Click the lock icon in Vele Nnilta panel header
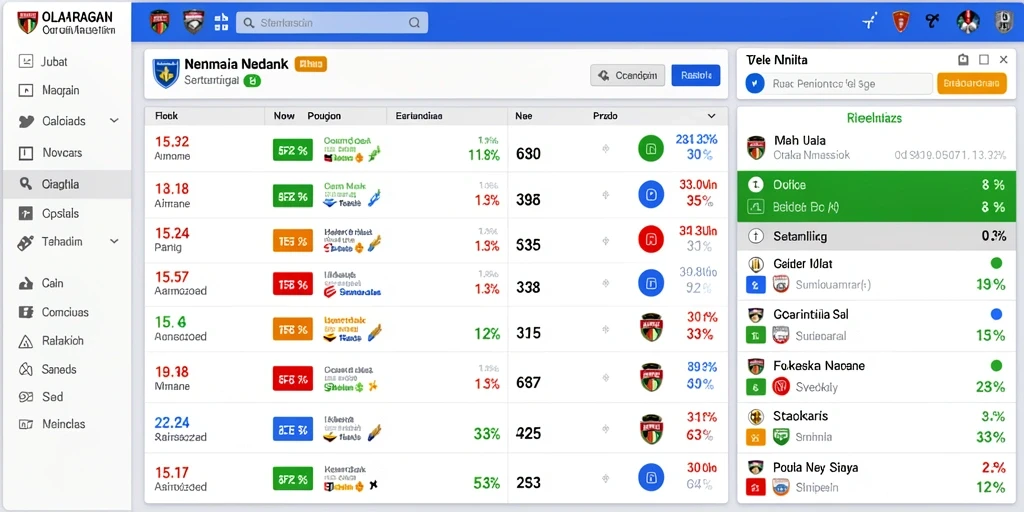The height and width of the screenshot is (512, 1024). [x=963, y=59]
